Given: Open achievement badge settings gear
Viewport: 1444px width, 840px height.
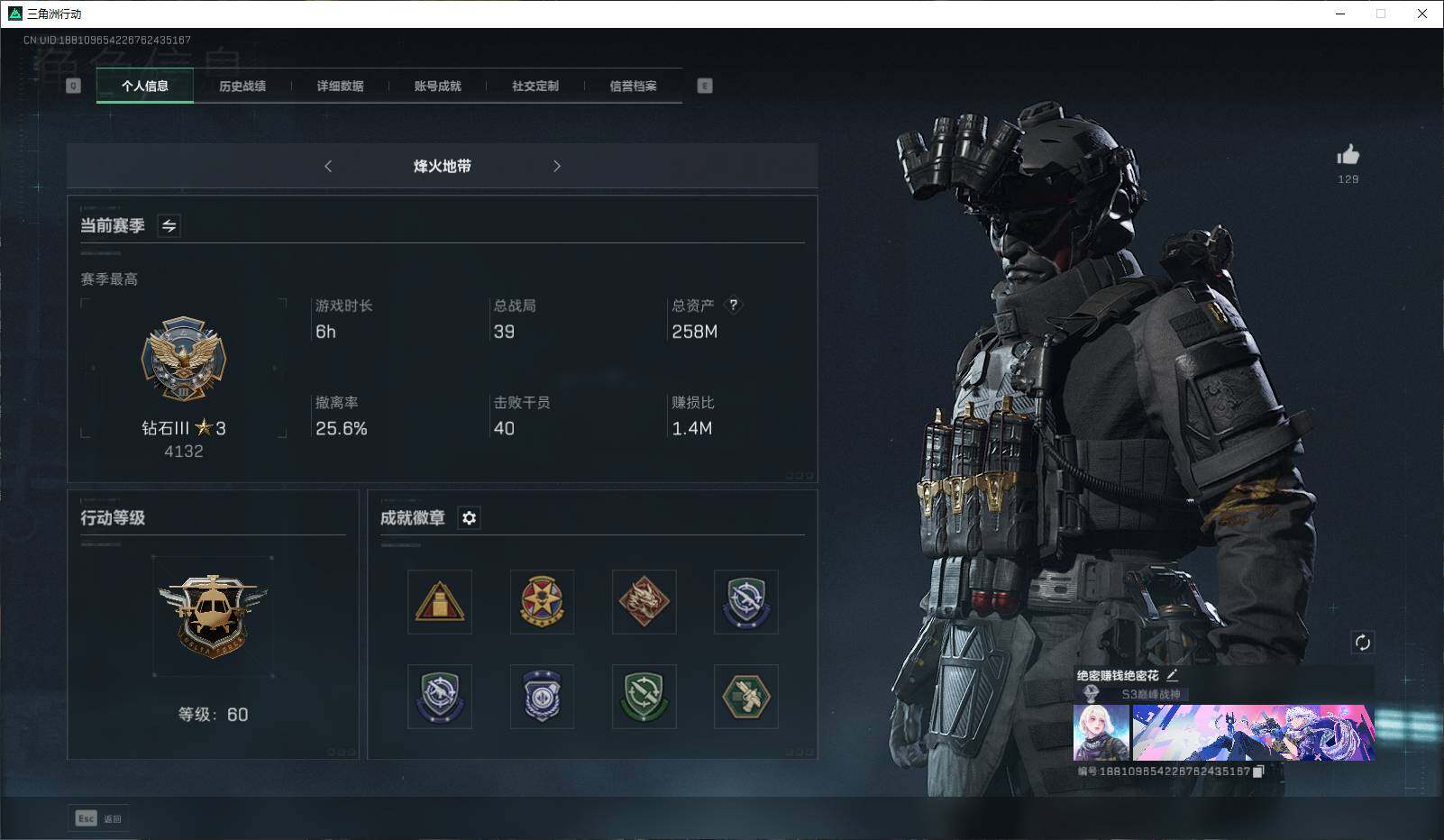Looking at the screenshot, I should tap(469, 517).
